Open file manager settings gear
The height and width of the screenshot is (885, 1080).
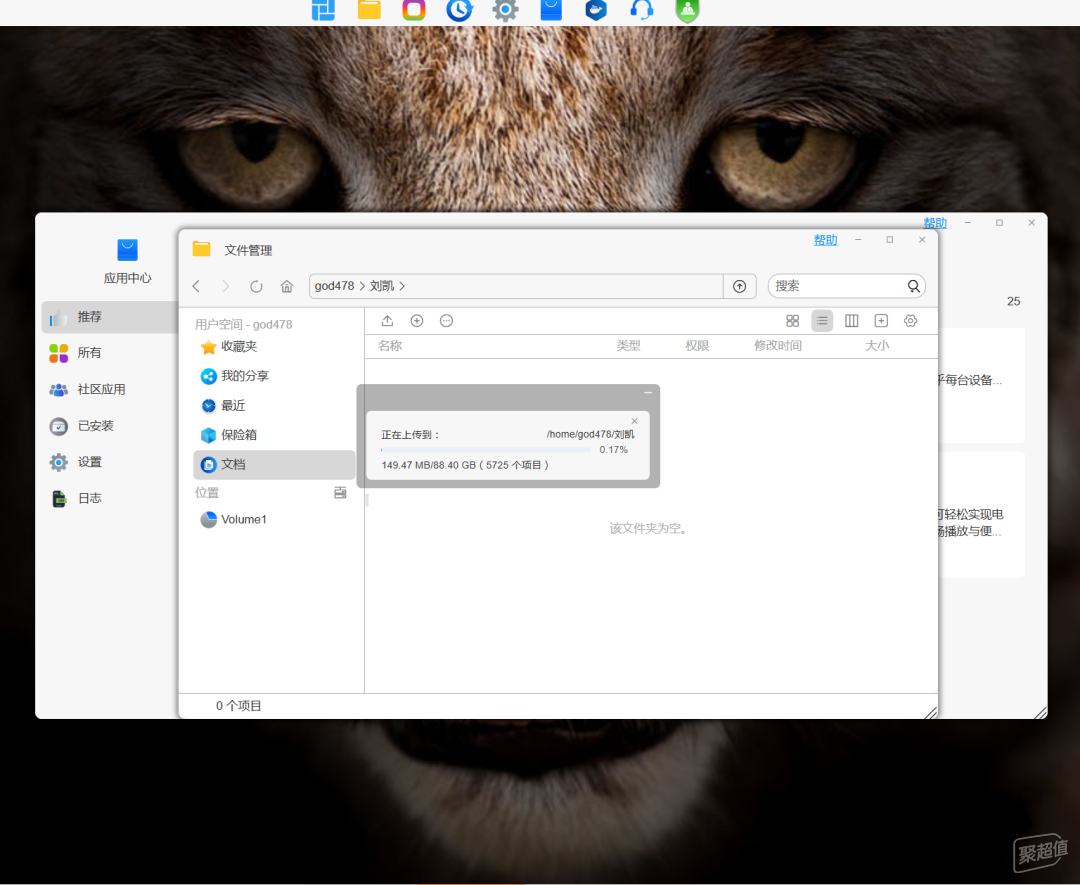tap(910, 321)
